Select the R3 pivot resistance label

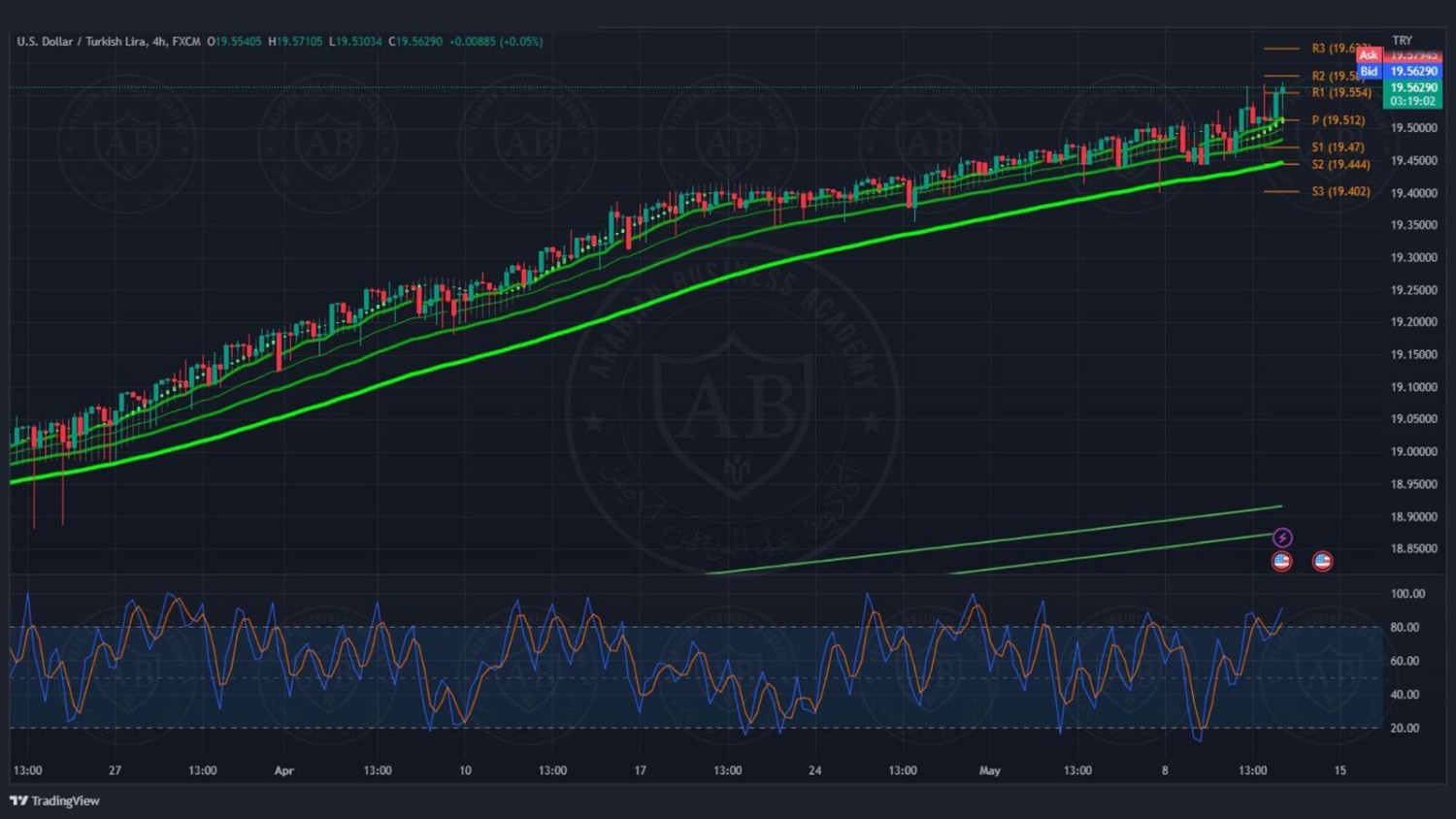click(x=1341, y=49)
